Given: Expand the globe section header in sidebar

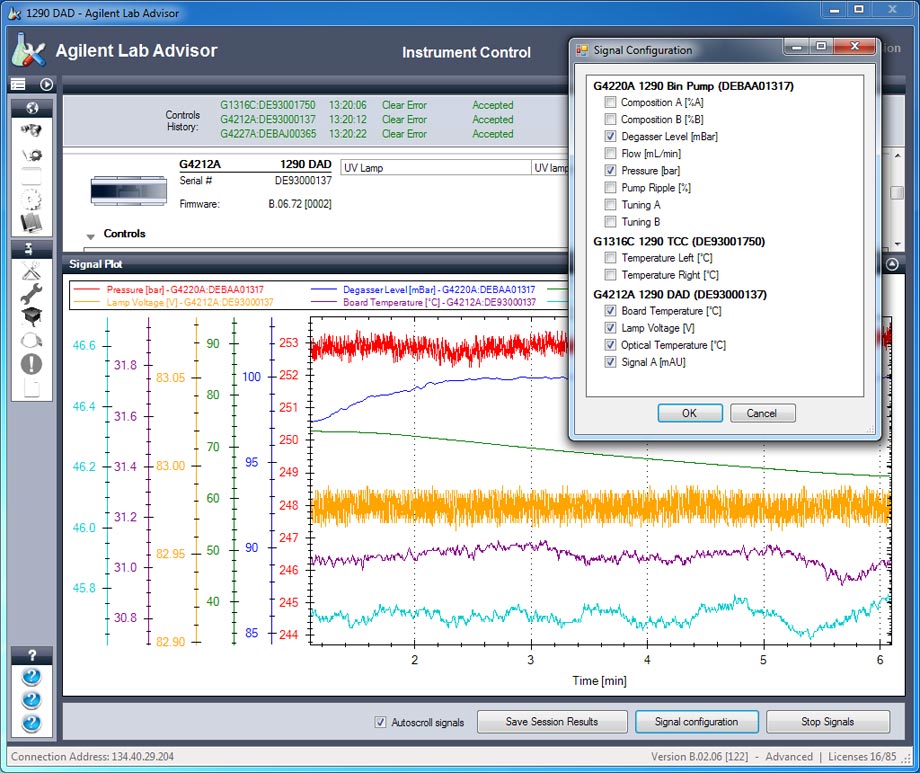Looking at the screenshot, I should coord(31,108).
